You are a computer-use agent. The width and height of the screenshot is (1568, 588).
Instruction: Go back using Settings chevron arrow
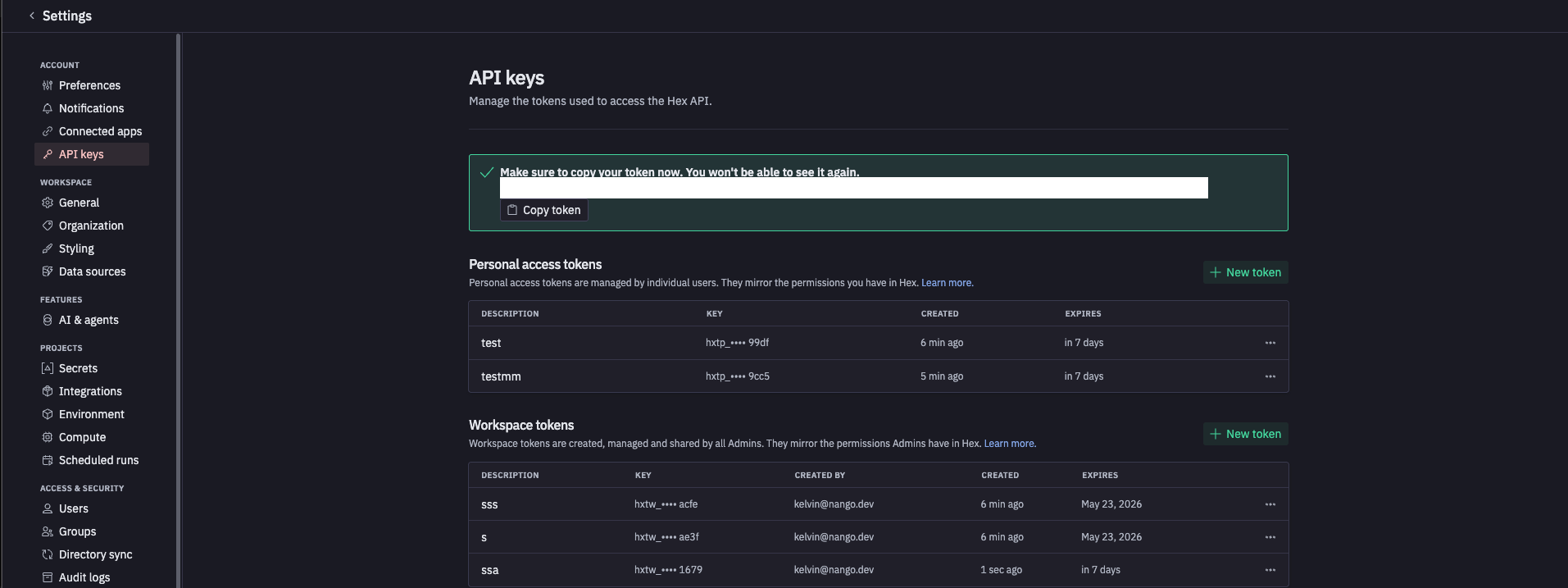coord(32,16)
